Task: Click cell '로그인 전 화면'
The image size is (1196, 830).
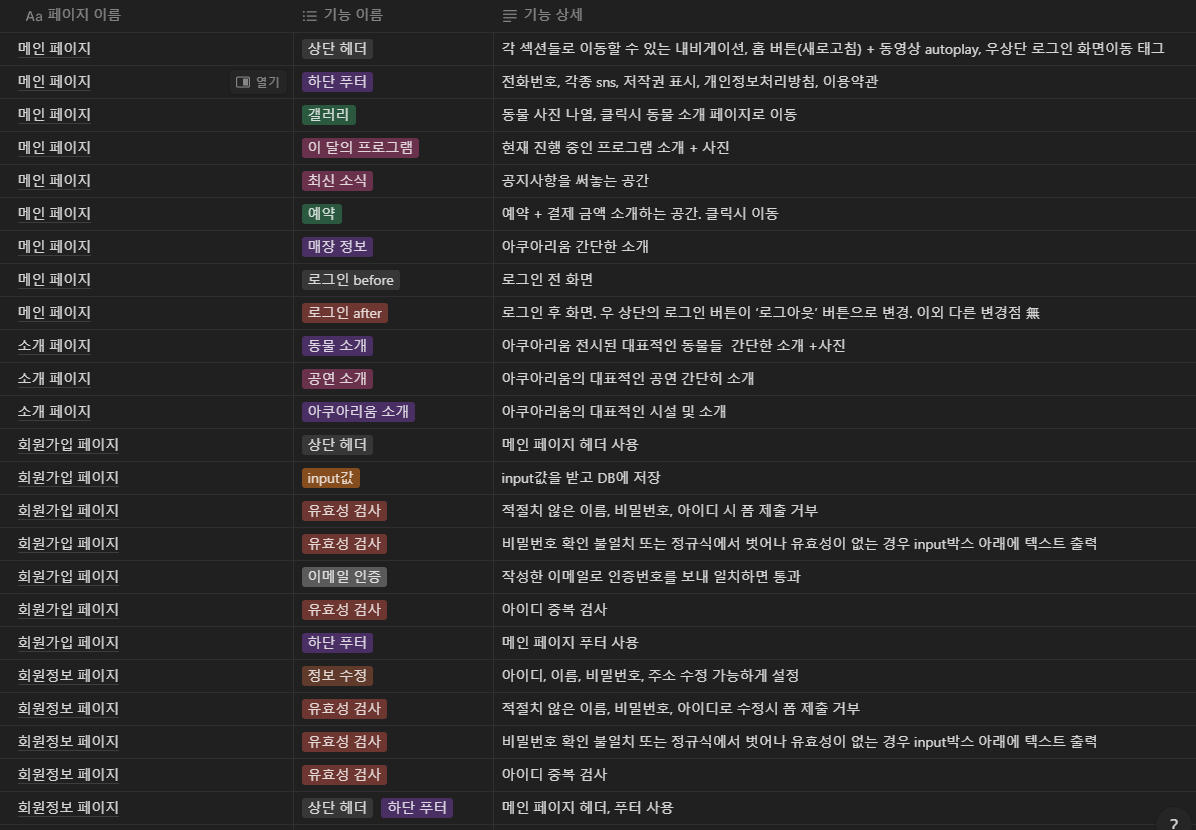Action: (x=547, y=280)
